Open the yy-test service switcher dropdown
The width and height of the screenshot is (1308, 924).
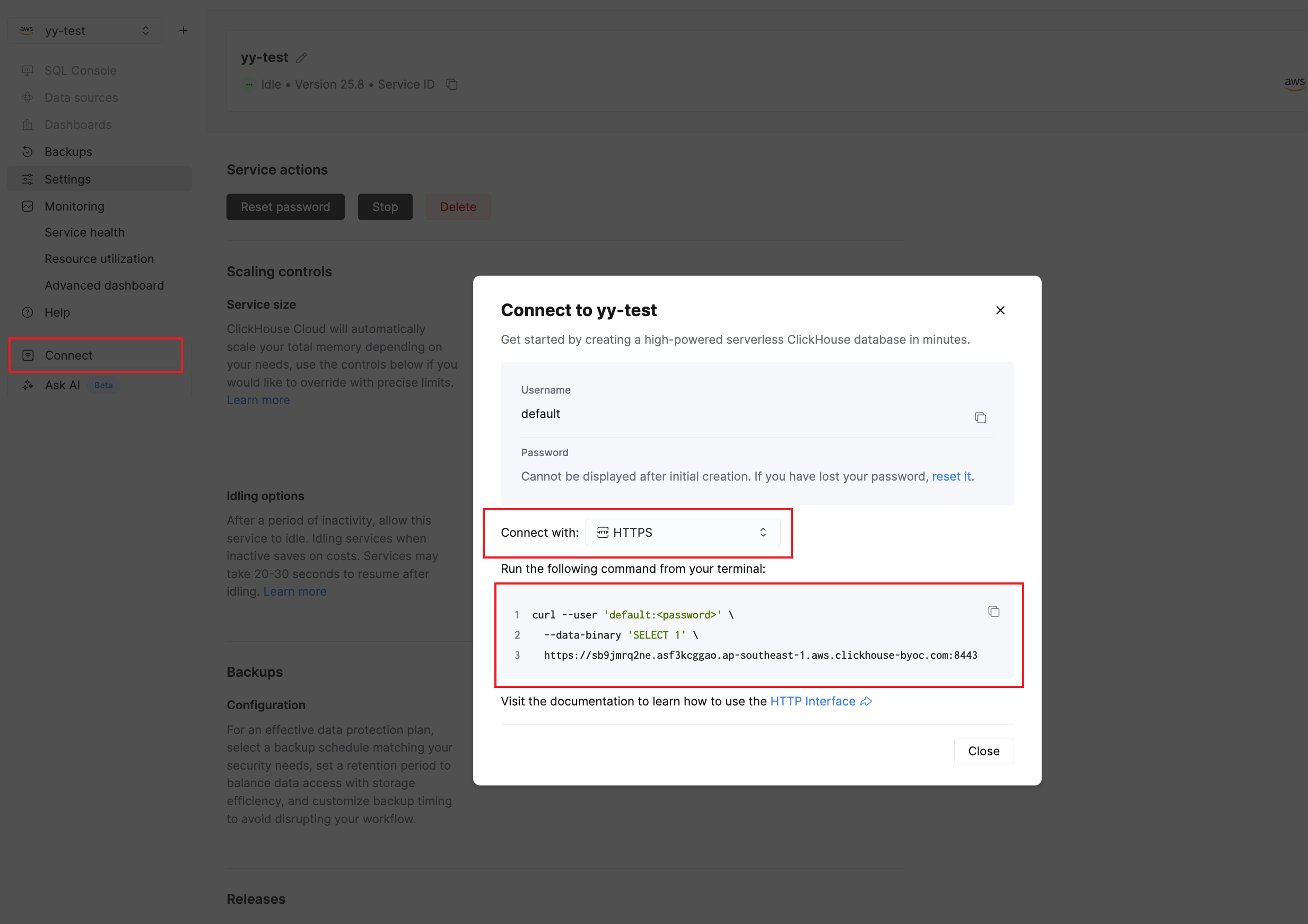click(x=85, y=31)
